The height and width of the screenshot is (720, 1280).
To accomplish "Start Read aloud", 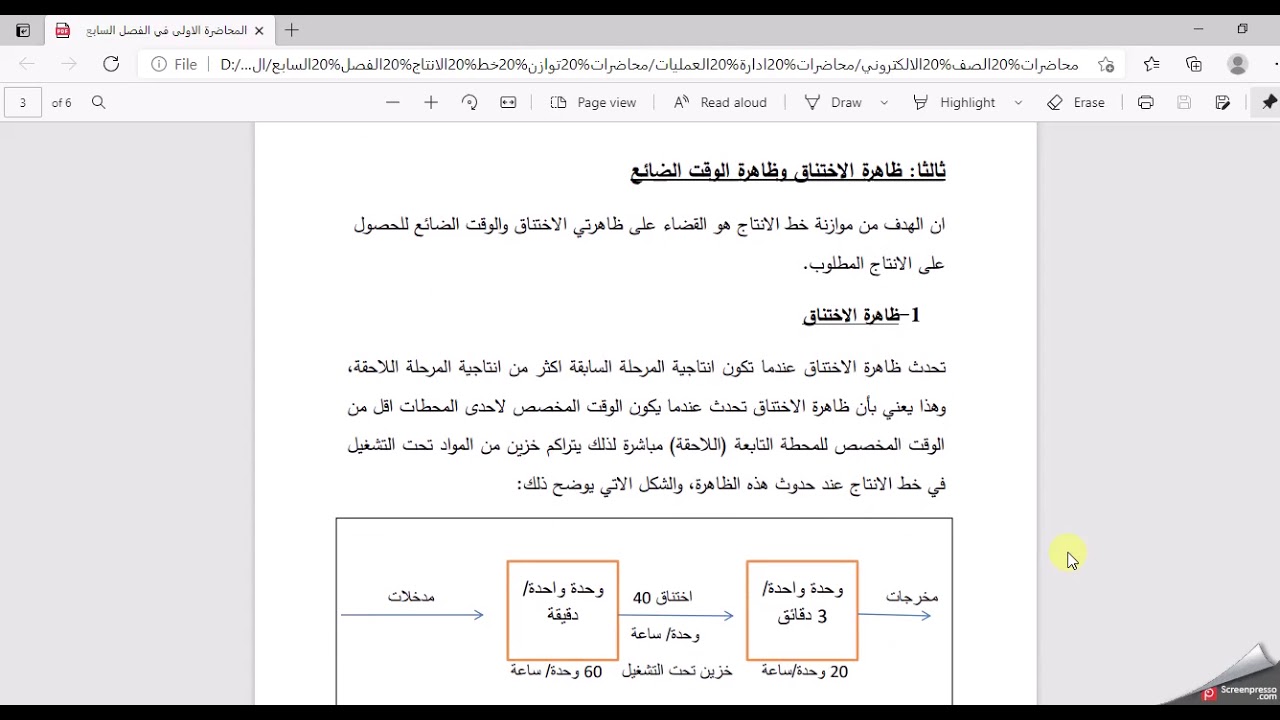I will click(x=720, y=102).
